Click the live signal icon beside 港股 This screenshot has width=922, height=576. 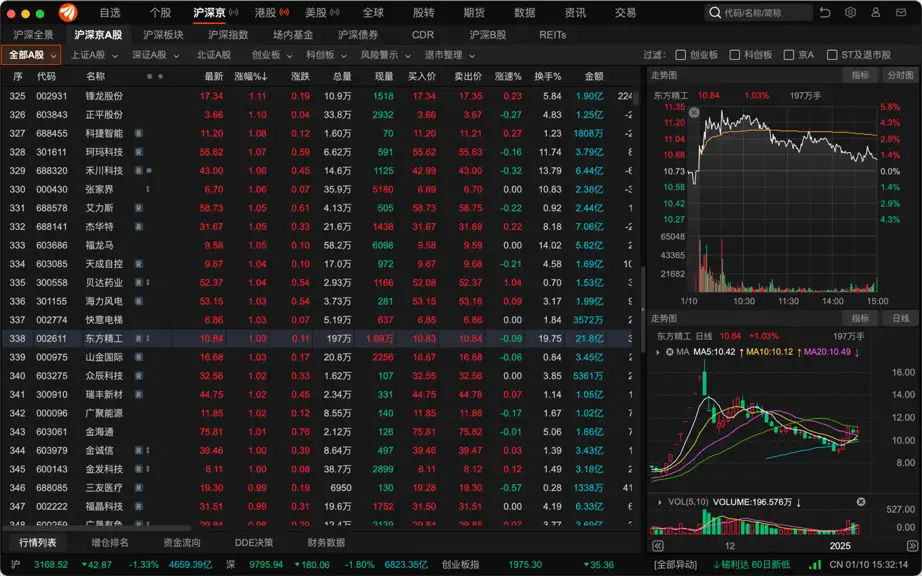coord(284,12)
